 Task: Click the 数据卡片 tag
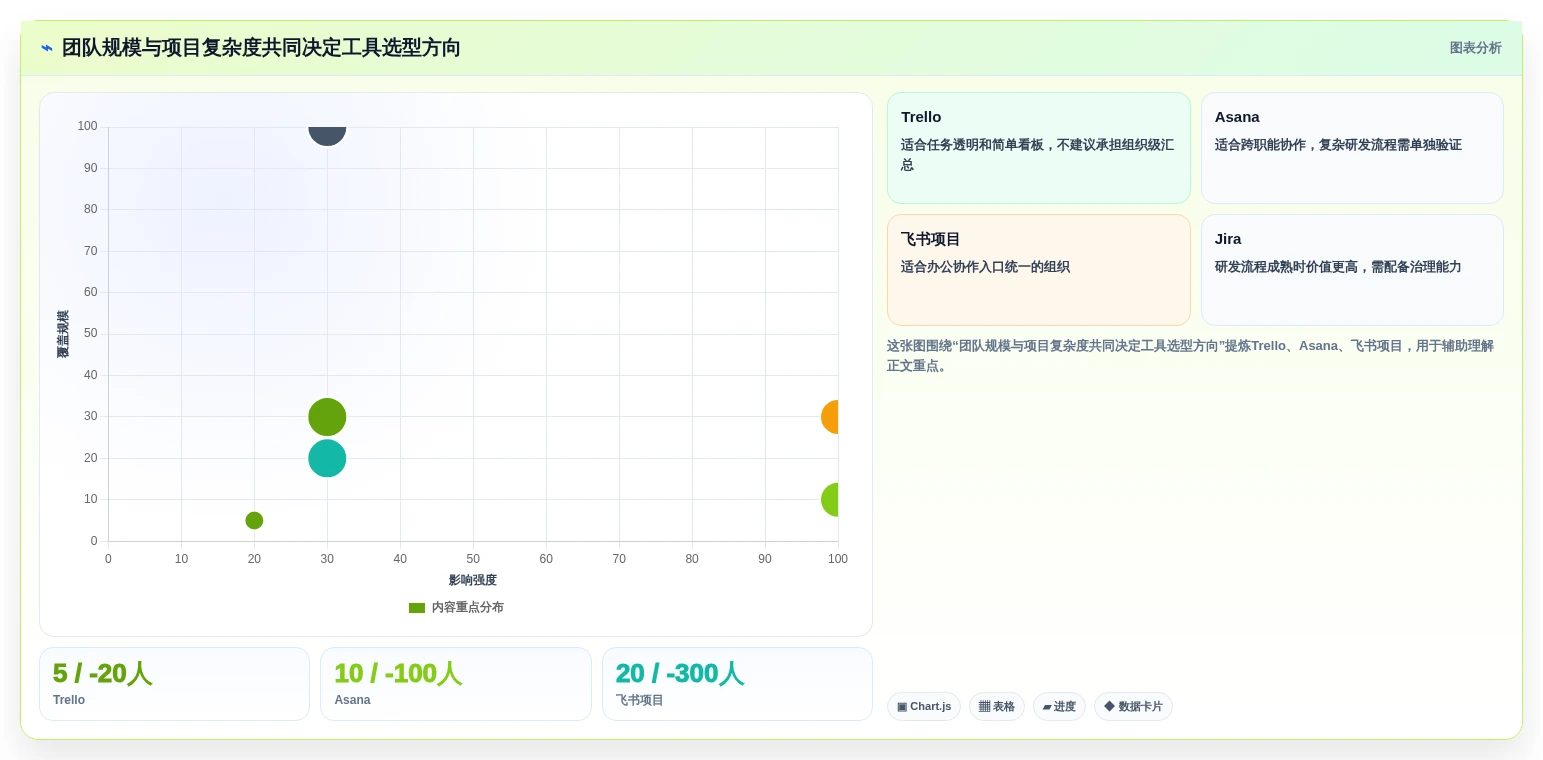[x=1133, y=707]
